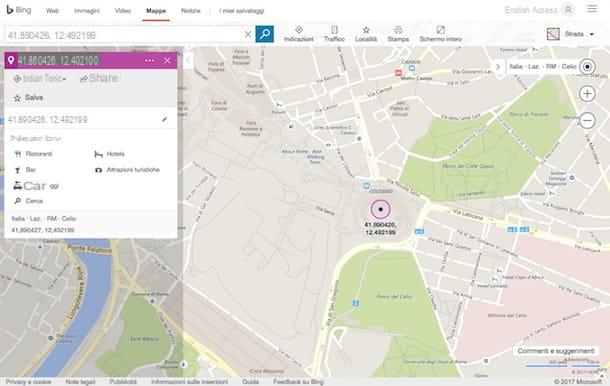This screenshot has height=386, width=610.
Task: Open Pubblicità footer link
Action: click(x=123, y=382)
